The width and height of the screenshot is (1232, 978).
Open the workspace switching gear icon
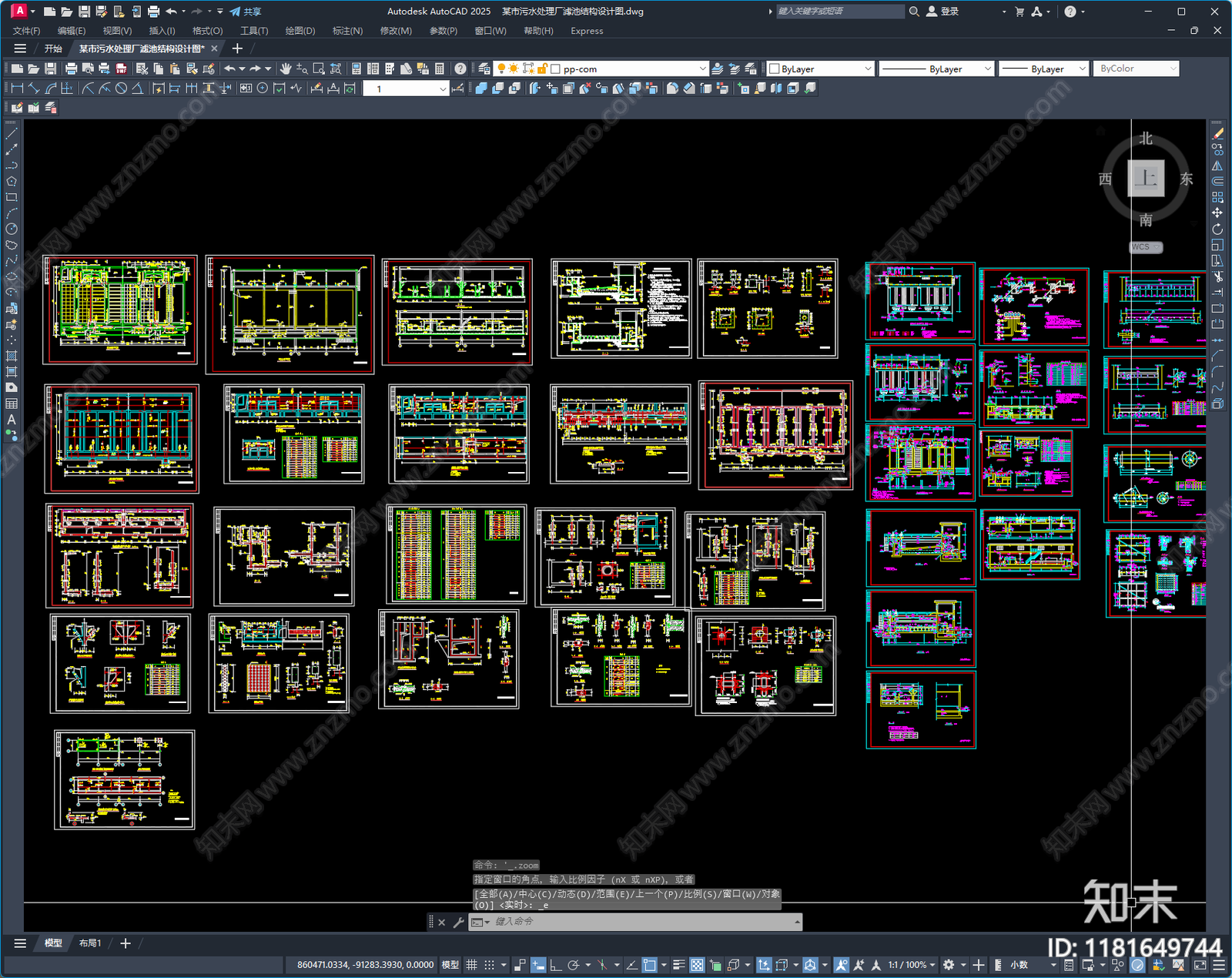pos(949,965)
